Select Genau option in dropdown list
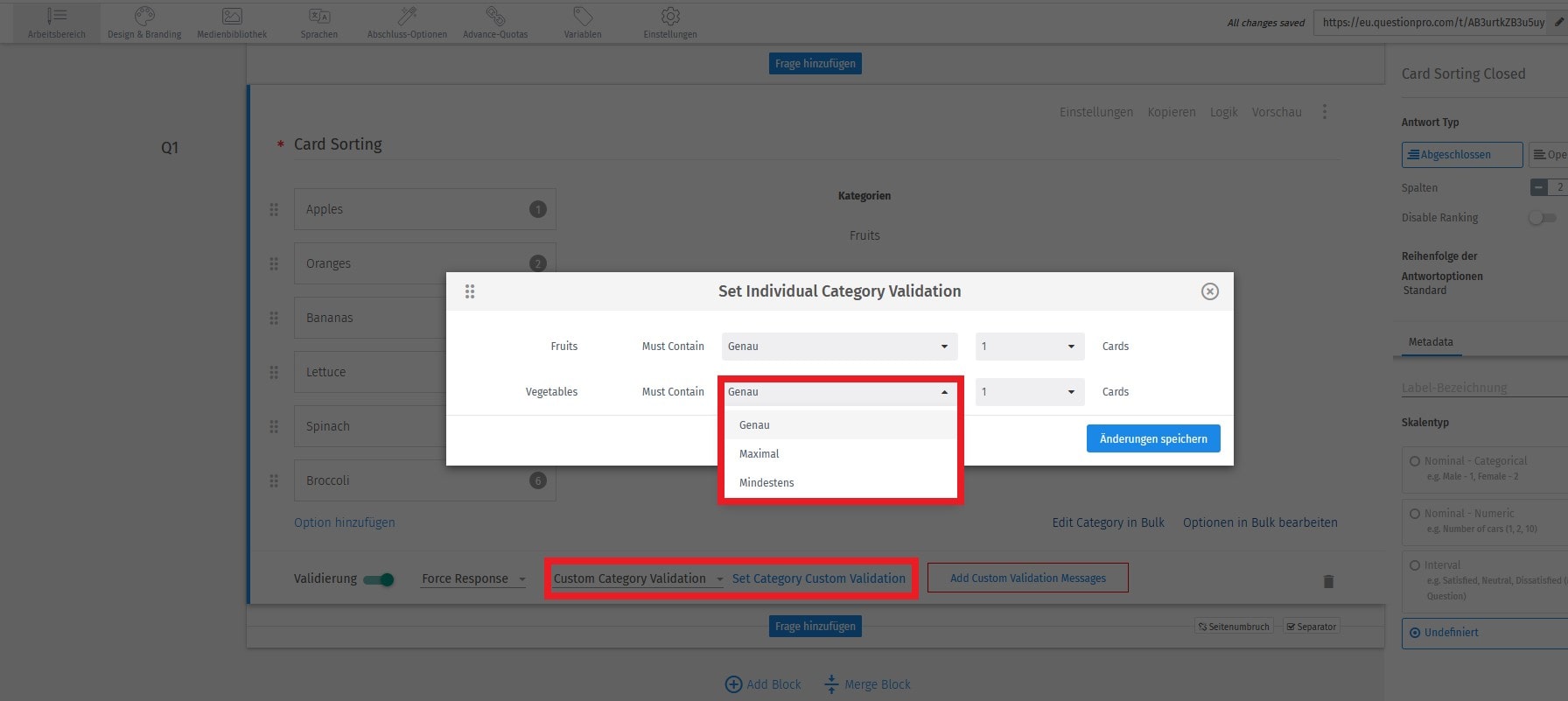The height and width of the screenshot is (701, 1568). click(x=840, y=425)
